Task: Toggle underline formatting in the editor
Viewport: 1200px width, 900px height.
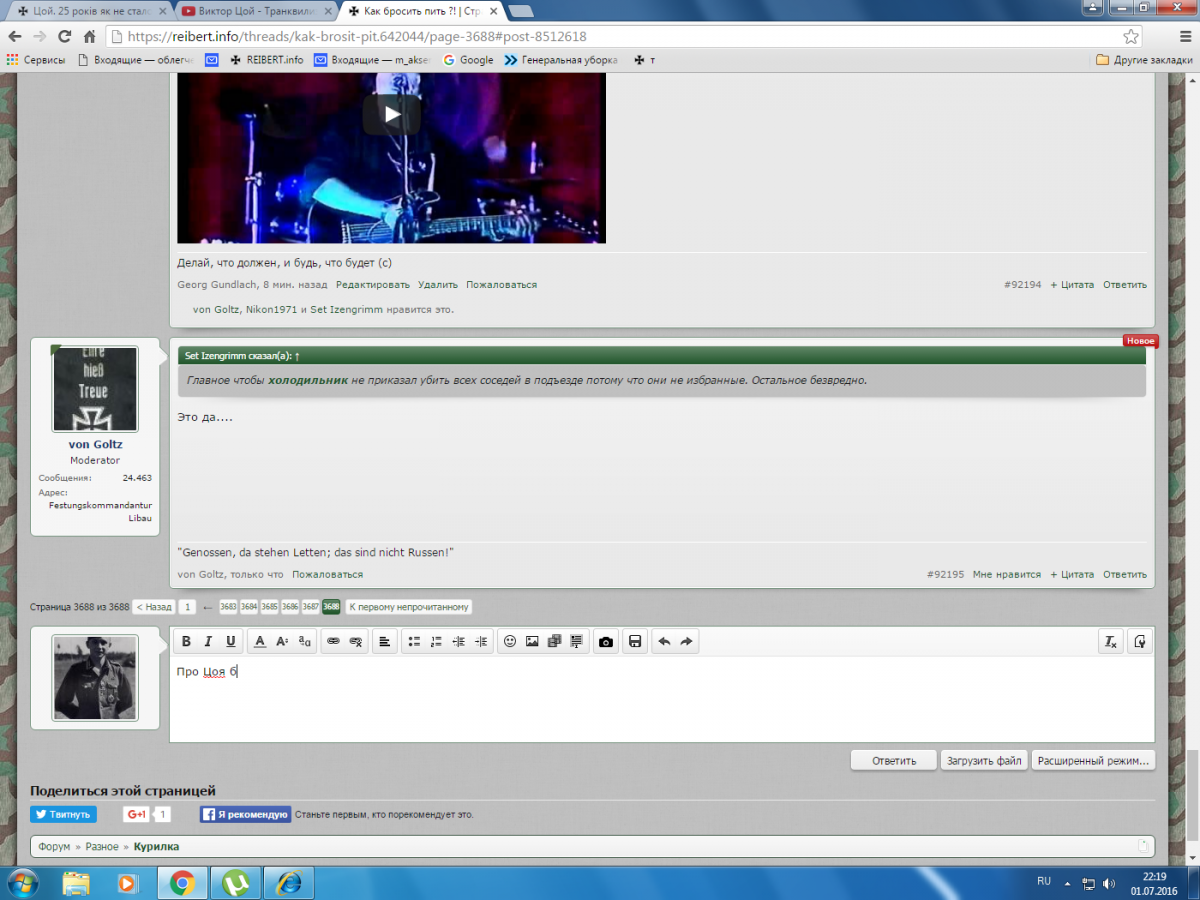Action: [x=231, y=642]
